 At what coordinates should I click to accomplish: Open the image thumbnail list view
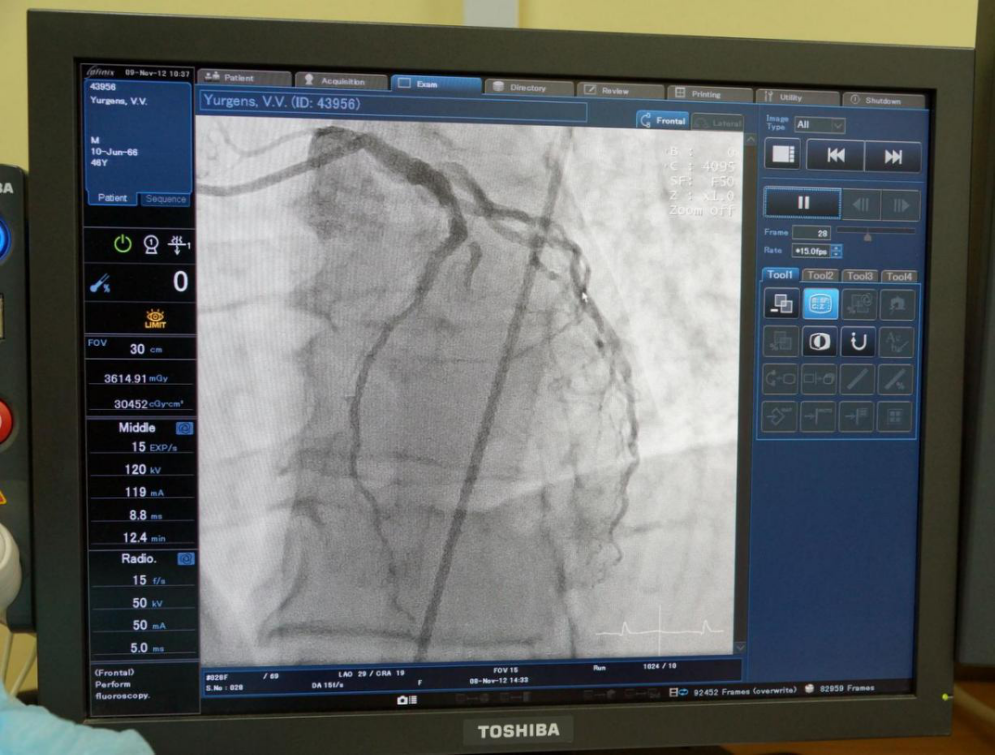(782, 155)
